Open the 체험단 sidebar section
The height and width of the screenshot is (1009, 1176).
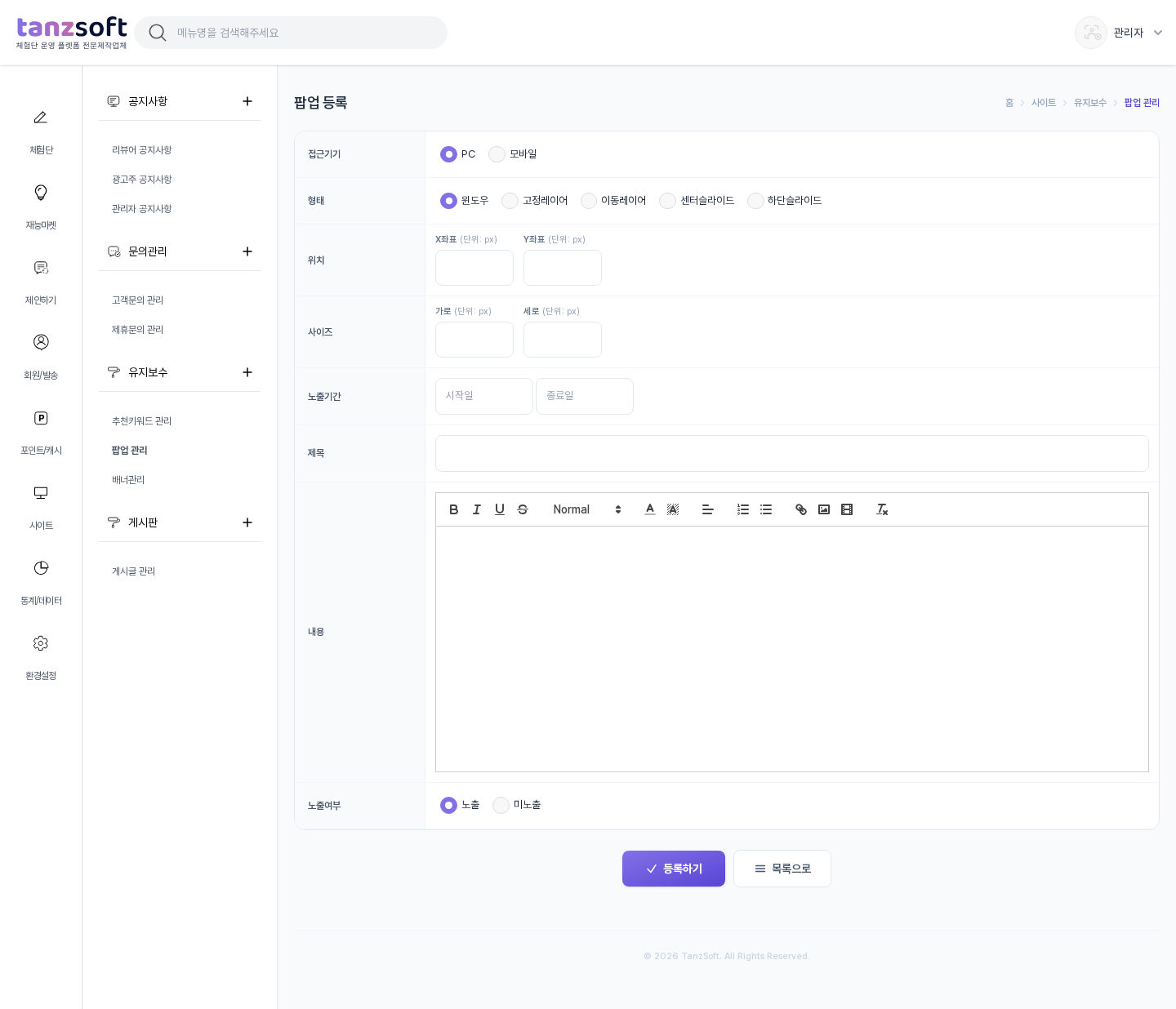(x=41, y=131)
